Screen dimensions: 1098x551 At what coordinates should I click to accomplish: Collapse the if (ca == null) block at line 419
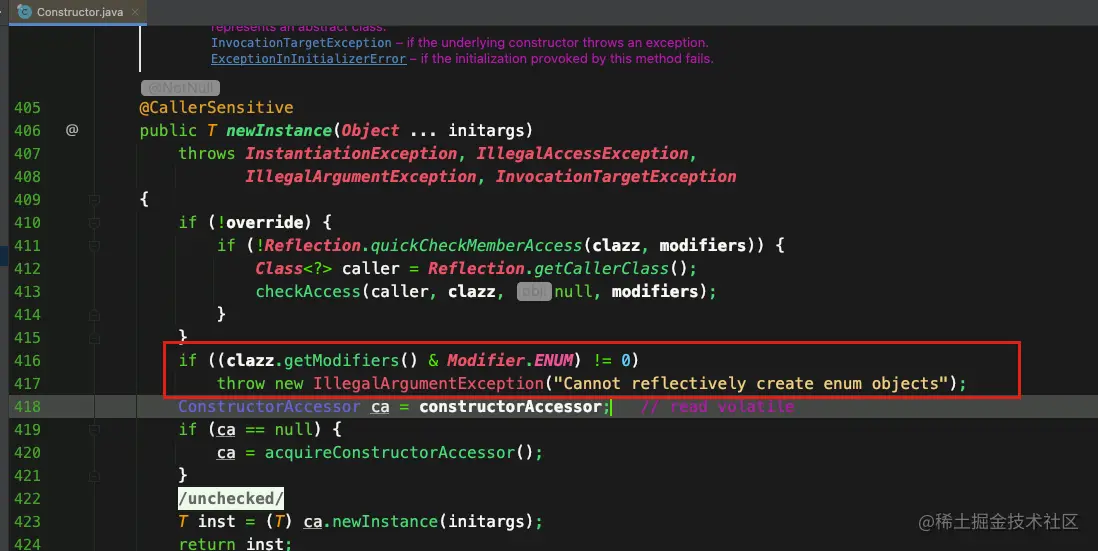(x=94, y=430)
